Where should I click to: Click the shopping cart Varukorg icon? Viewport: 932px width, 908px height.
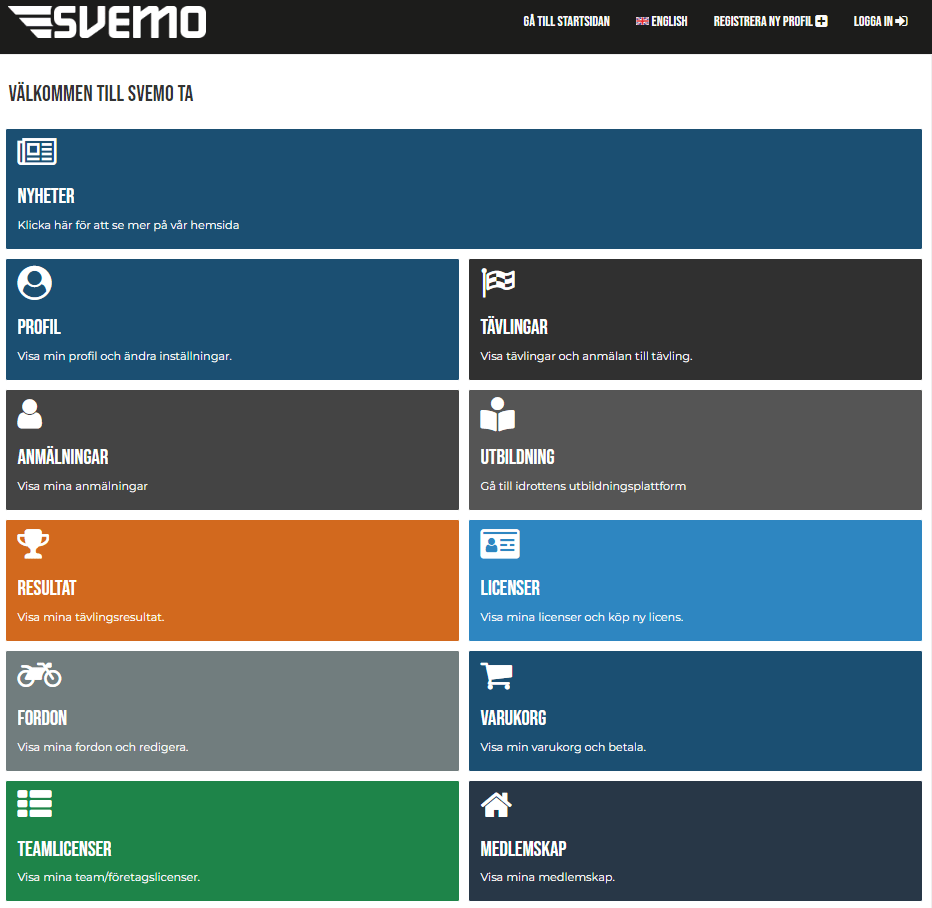click(x=497, y=675)
